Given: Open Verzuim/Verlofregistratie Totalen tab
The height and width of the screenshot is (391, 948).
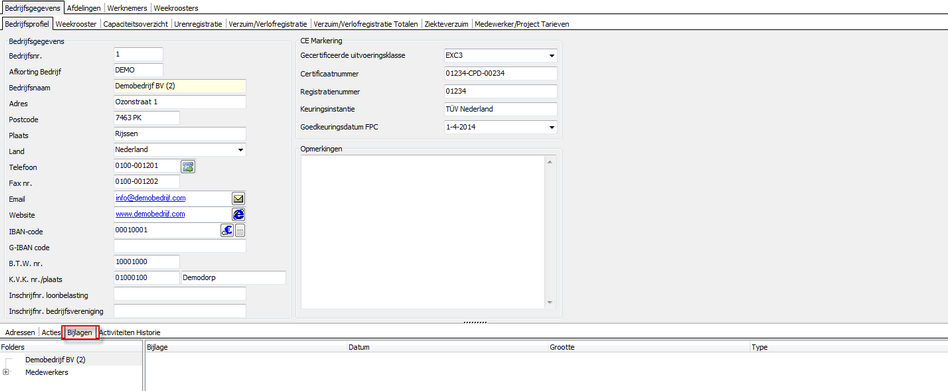Looking at the screenshot, I should 366,24.
